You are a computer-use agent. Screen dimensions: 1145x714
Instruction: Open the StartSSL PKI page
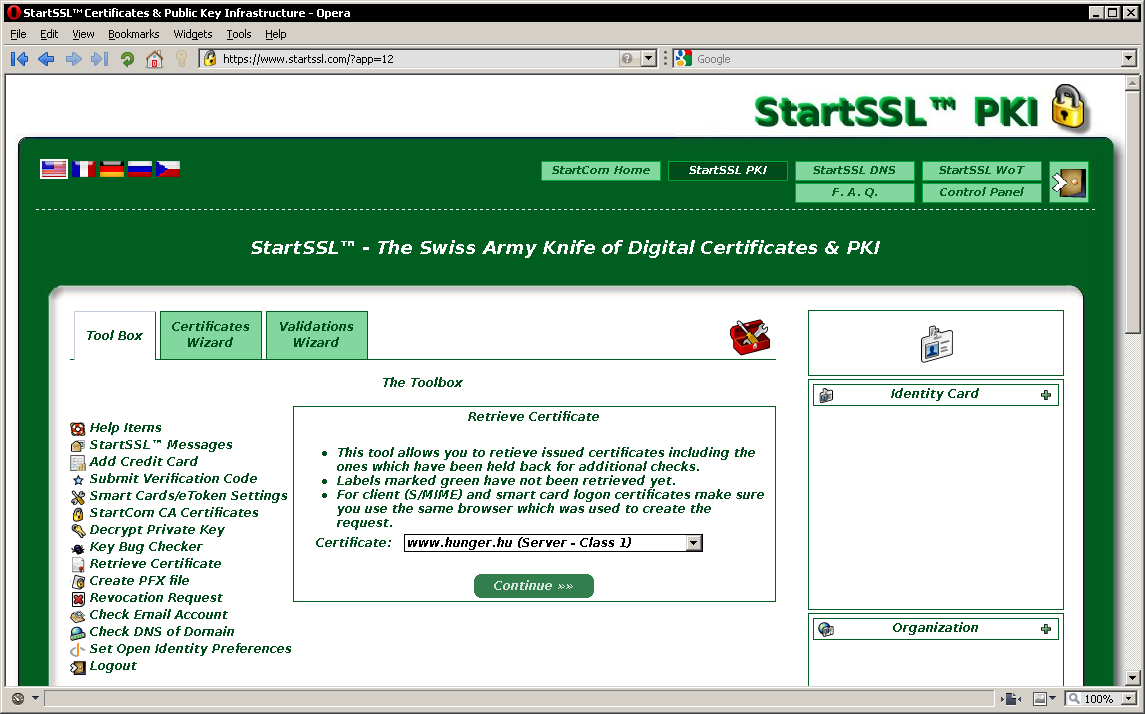[x=728, y=170]
